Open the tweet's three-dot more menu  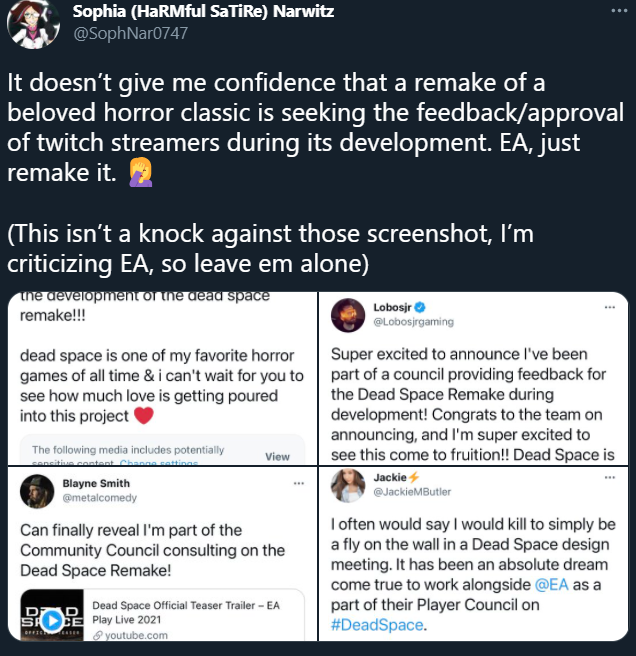pos(615,11)
